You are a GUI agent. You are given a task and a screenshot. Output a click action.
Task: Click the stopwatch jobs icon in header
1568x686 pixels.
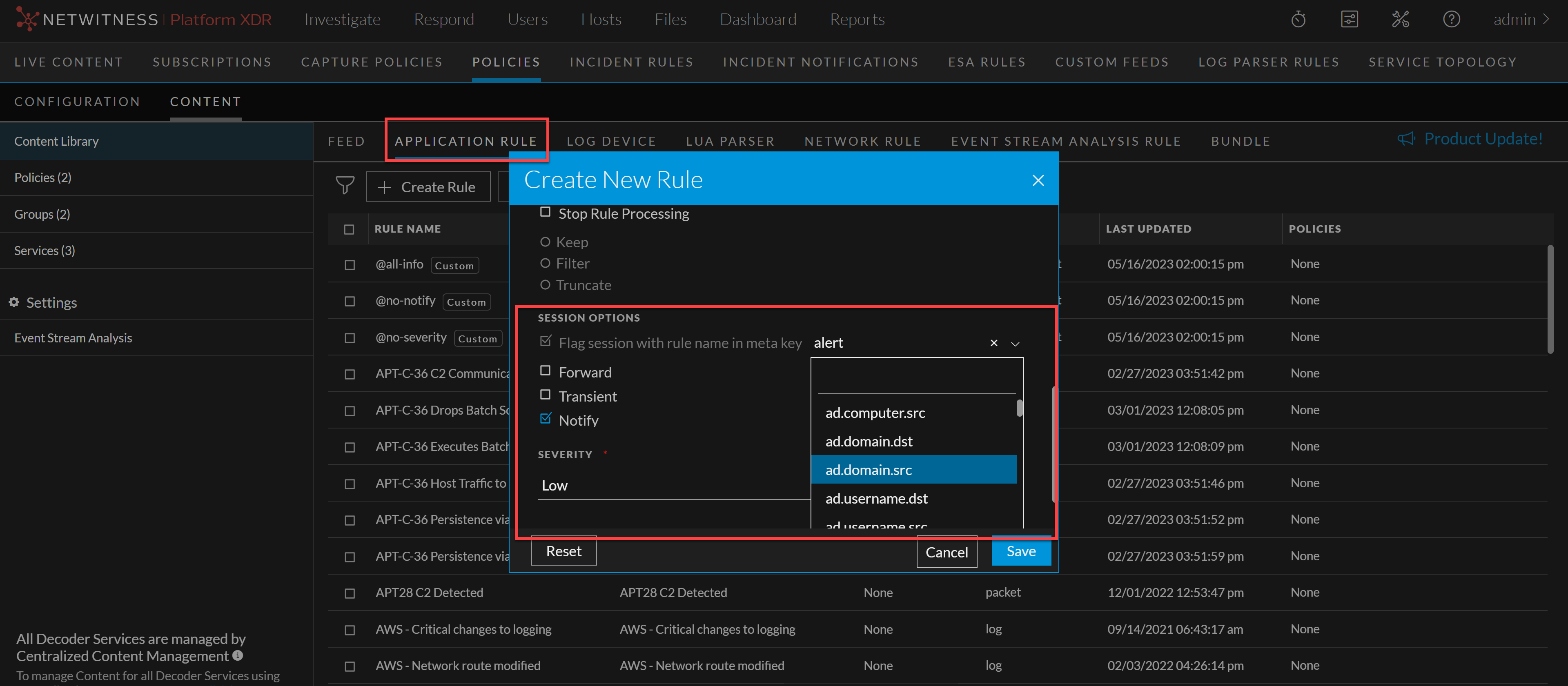[x=1298, y=20]
